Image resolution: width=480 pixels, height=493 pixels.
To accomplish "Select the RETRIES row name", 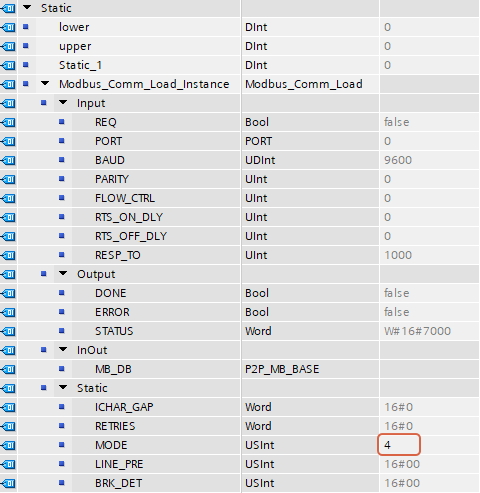I will pos(115,426).
